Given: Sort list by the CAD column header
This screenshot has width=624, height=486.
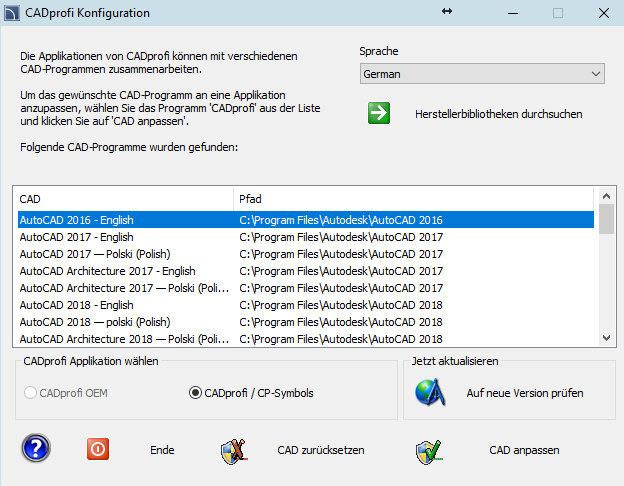Looking at the screenshot, I should (x=122, y=199).
